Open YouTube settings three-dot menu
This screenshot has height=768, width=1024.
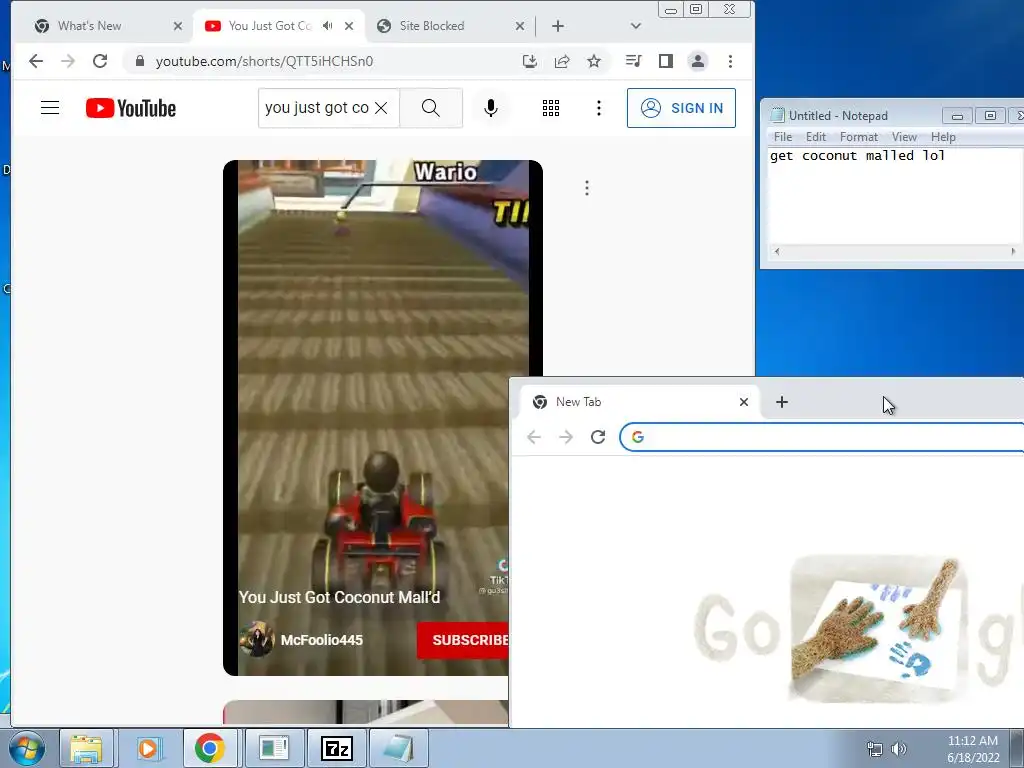pos(599,108)
